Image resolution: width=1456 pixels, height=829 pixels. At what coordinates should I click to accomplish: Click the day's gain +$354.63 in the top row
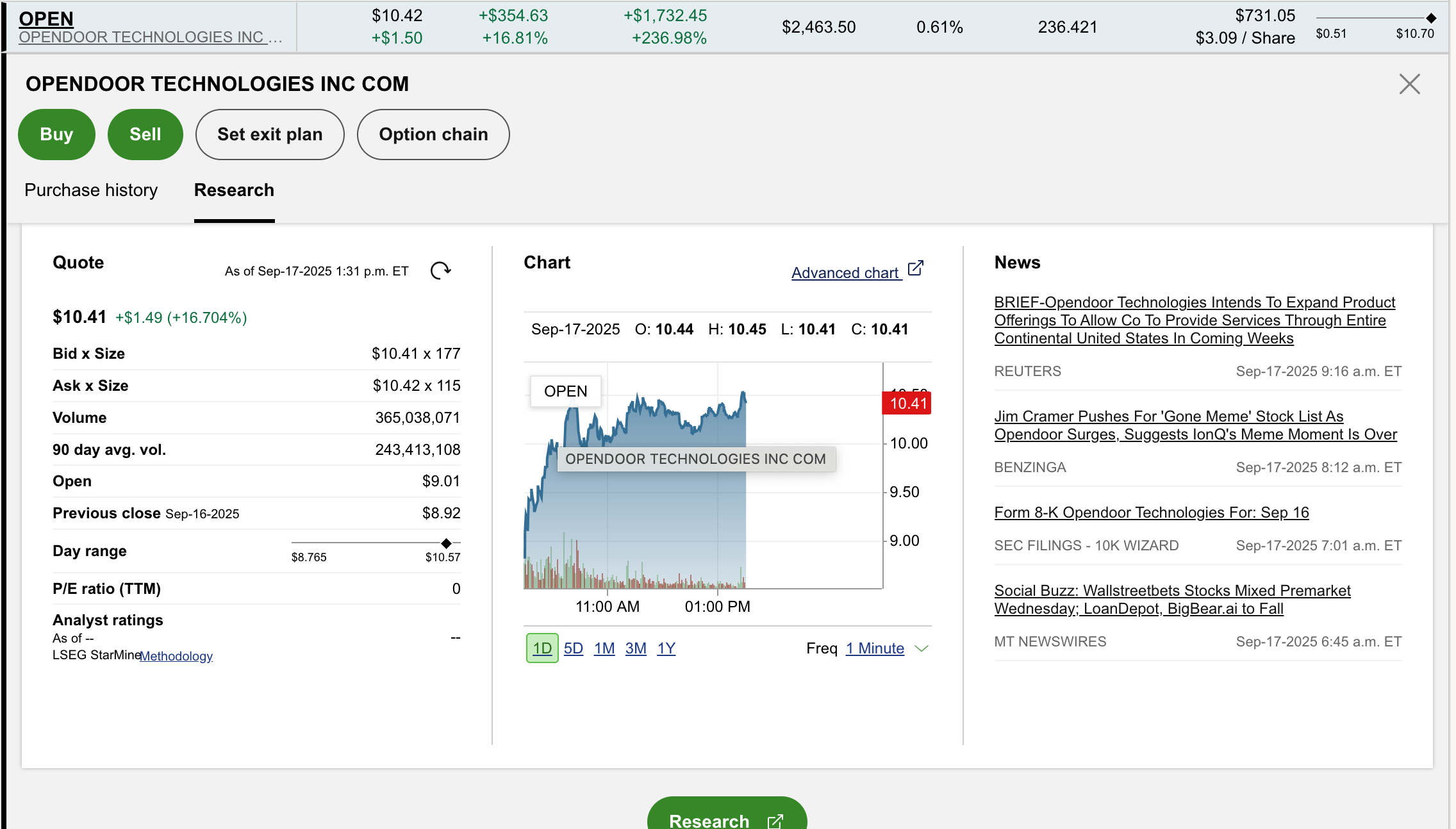pos(513,15)
